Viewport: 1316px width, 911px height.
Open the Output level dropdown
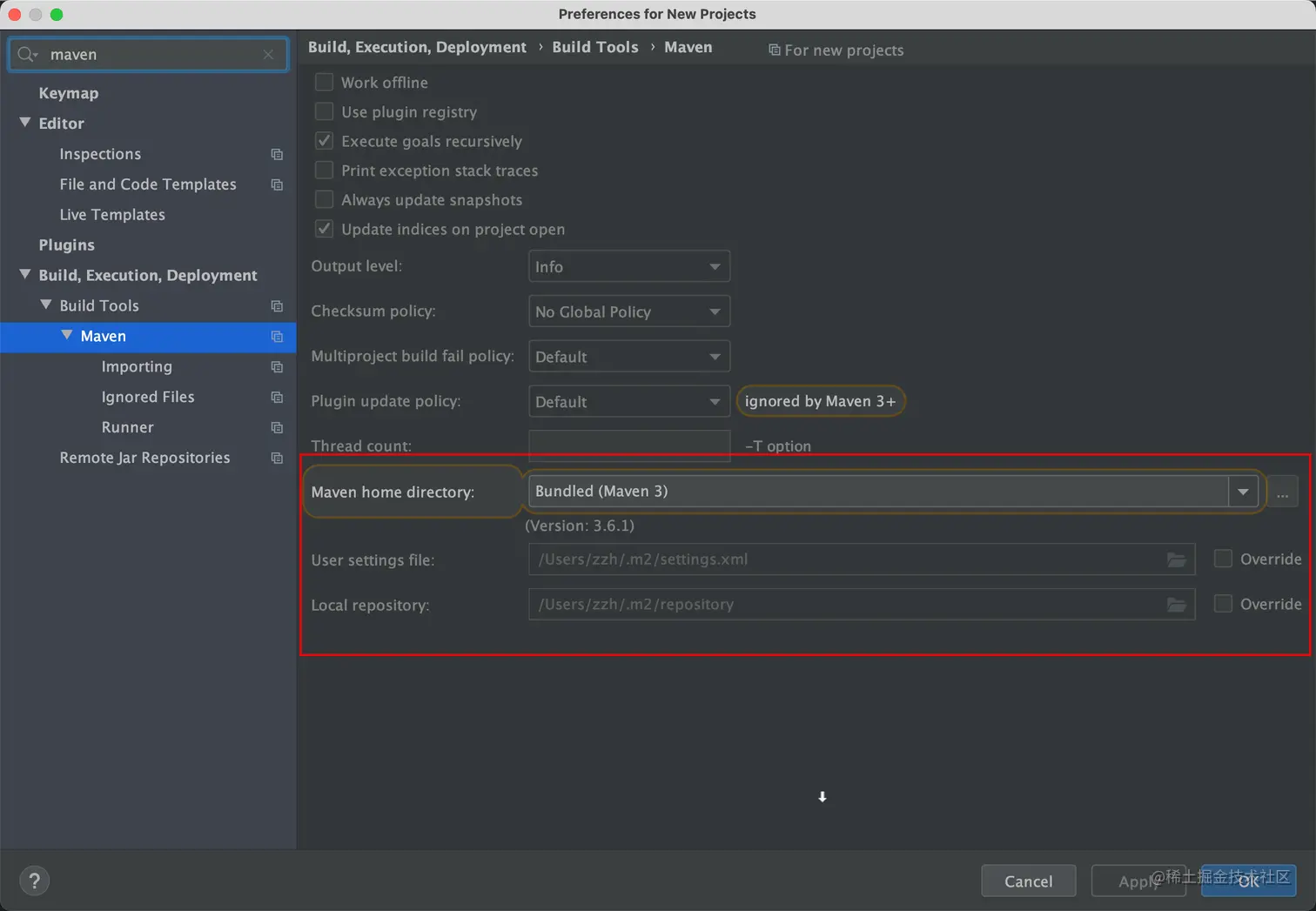click(628, 266)
